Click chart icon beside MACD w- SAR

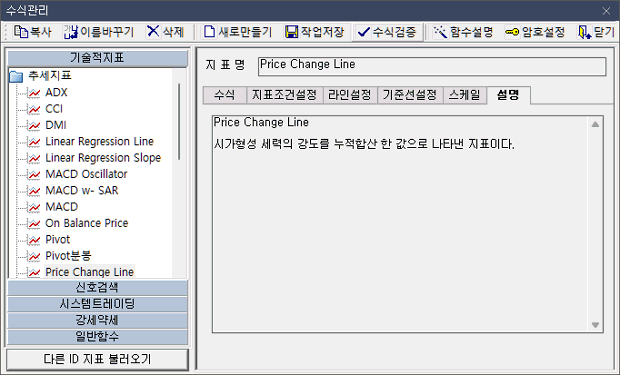pyautogui.click(x=34, y=191)
